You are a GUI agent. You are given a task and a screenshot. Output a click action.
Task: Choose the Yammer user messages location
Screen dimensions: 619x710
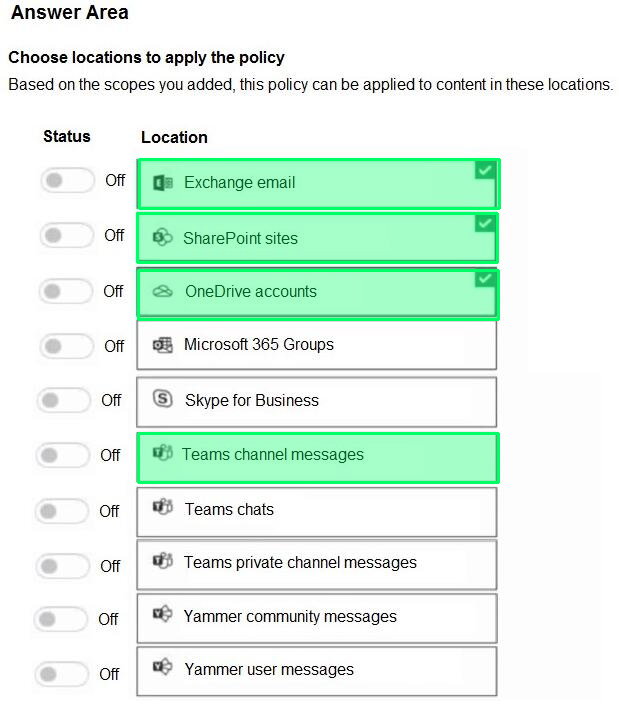pyautogui.click(x=317, y=672)
